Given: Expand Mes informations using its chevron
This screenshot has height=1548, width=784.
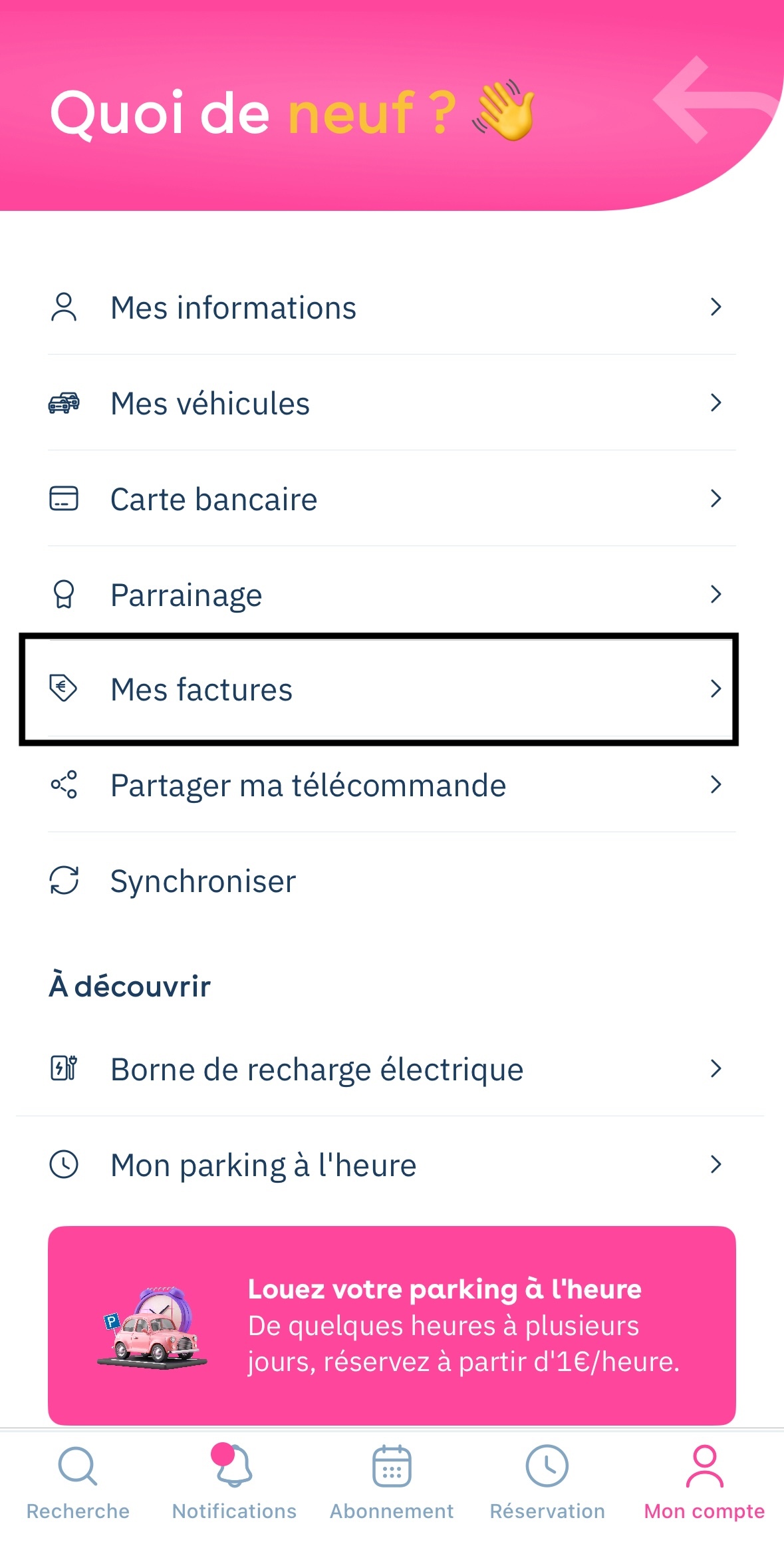Looking at the screenshot, I should [716, 307].
